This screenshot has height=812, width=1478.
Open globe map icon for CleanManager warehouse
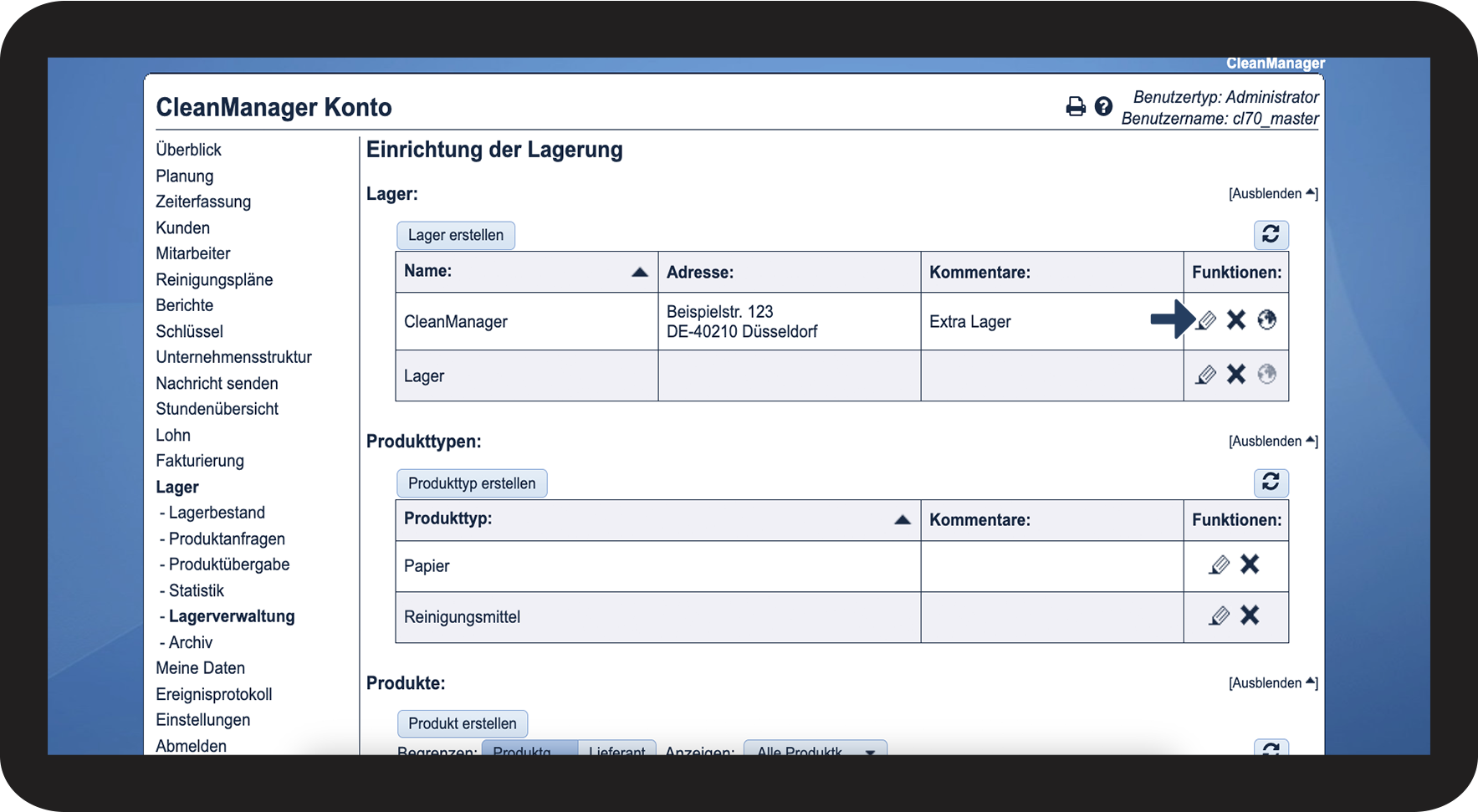pyautogui.click(x=1267, y=320)
